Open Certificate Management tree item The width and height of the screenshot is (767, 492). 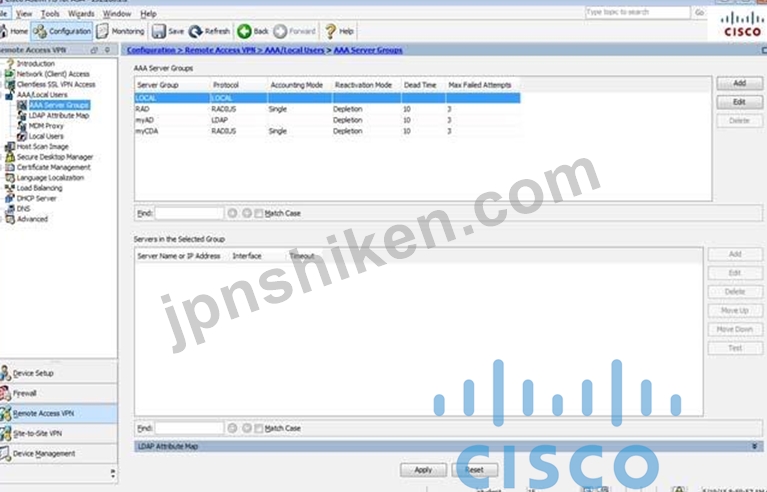pos(53,167)
